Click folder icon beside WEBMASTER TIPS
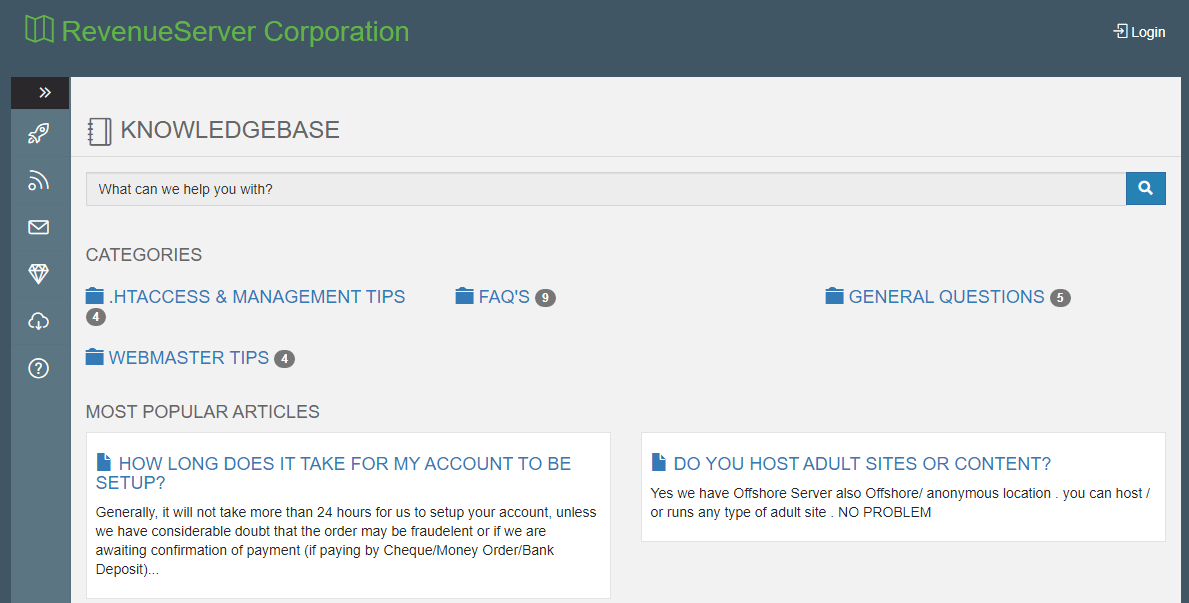 (x=95, y=356)
